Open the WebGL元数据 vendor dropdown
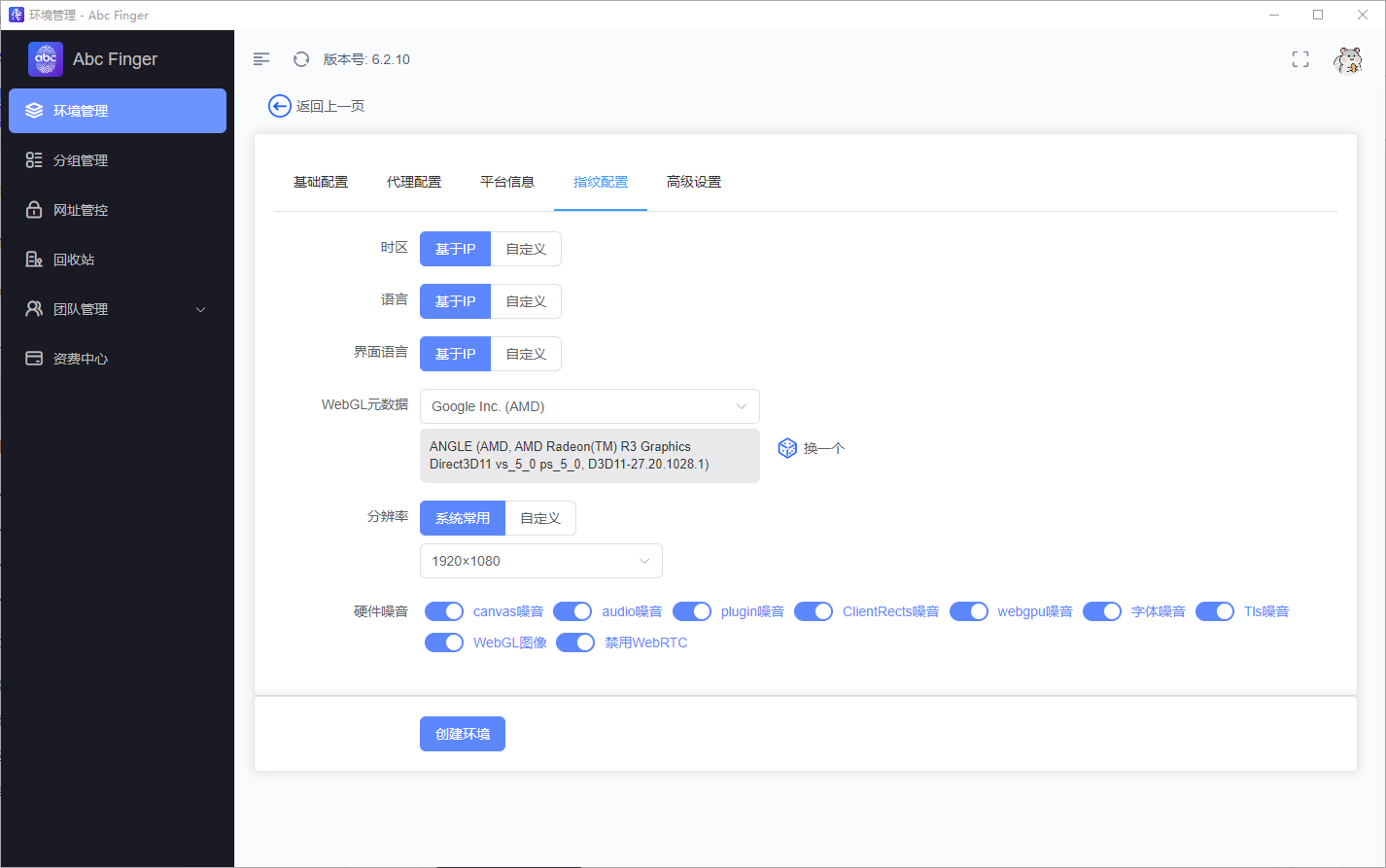The image size is (1386, 868). tap(589, 406)
